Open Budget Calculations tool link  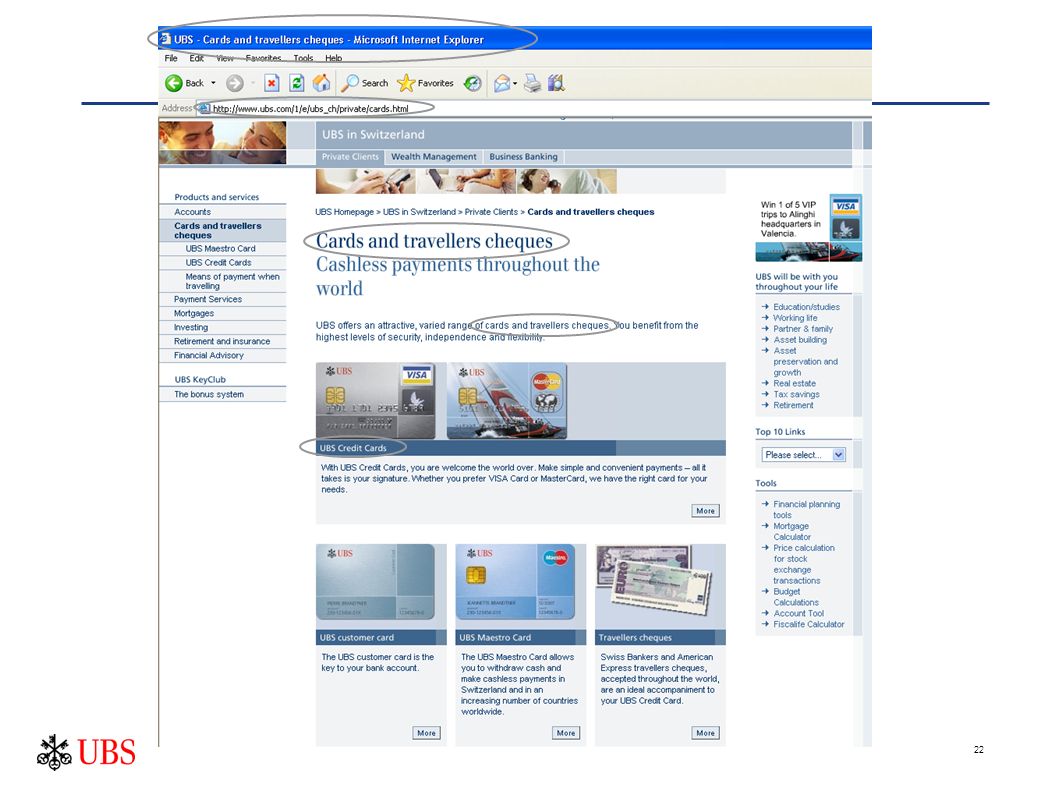pyautogui.click(x=796, y=597)
